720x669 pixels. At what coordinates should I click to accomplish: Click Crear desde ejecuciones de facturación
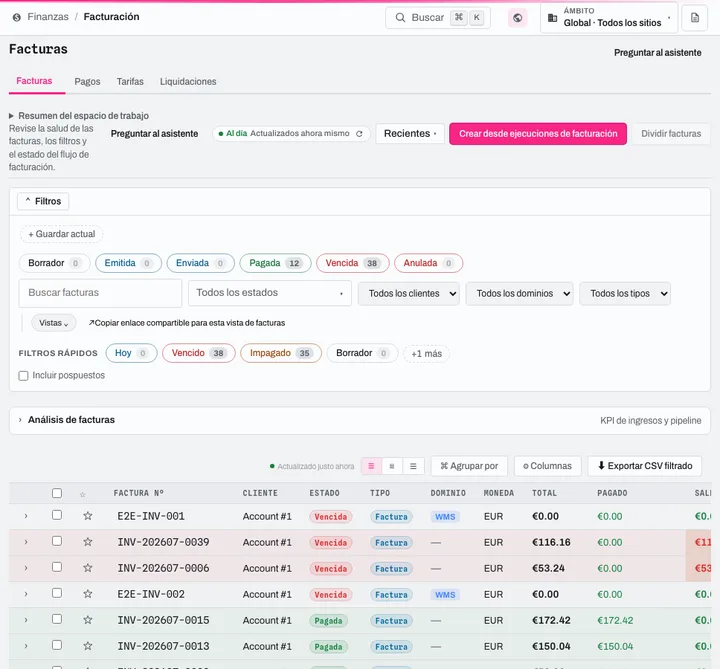pyautogui.click(x=538, y=134)
